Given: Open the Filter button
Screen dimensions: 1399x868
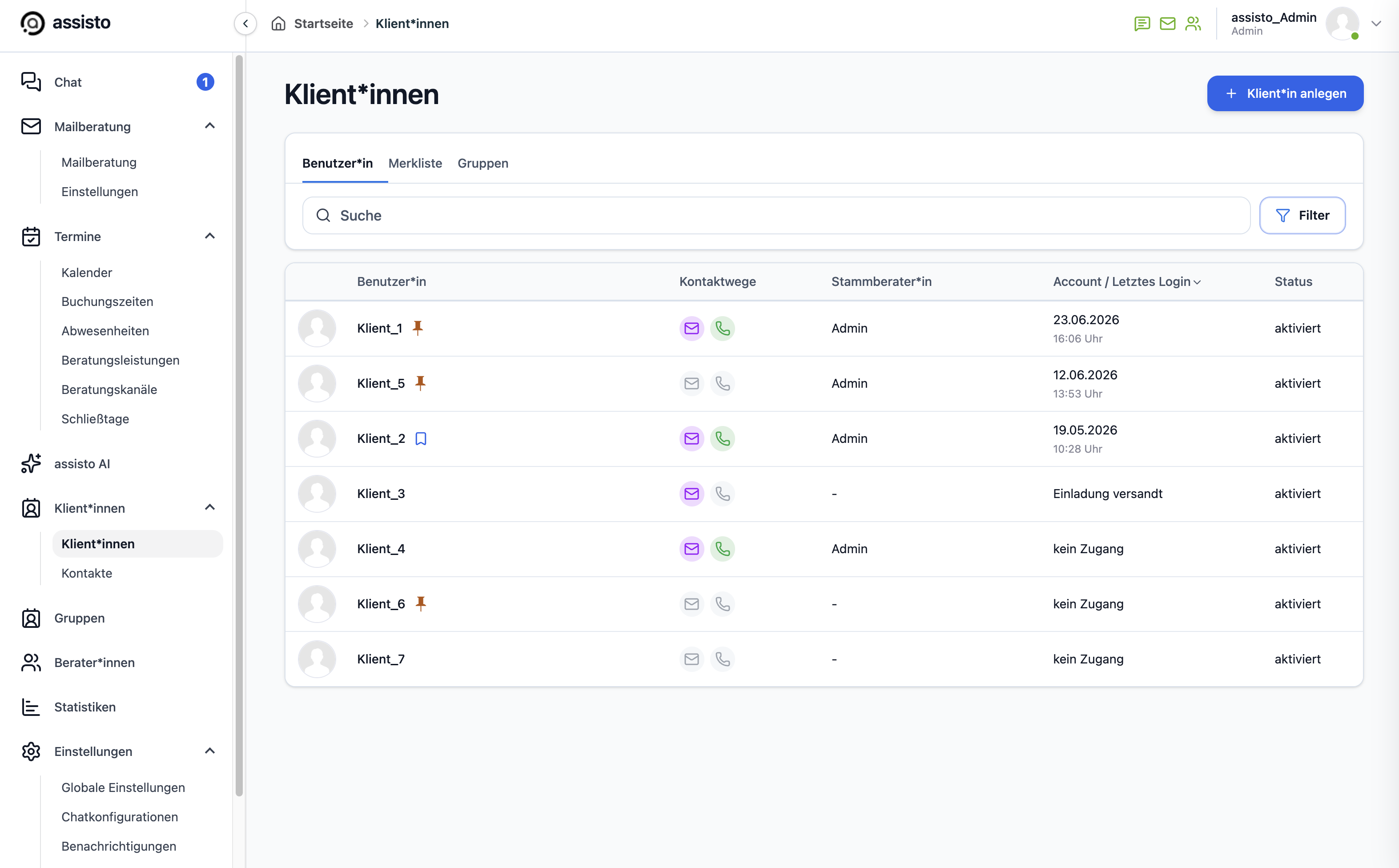Looking at the screenshot, I should click(x=1302, y=215).
